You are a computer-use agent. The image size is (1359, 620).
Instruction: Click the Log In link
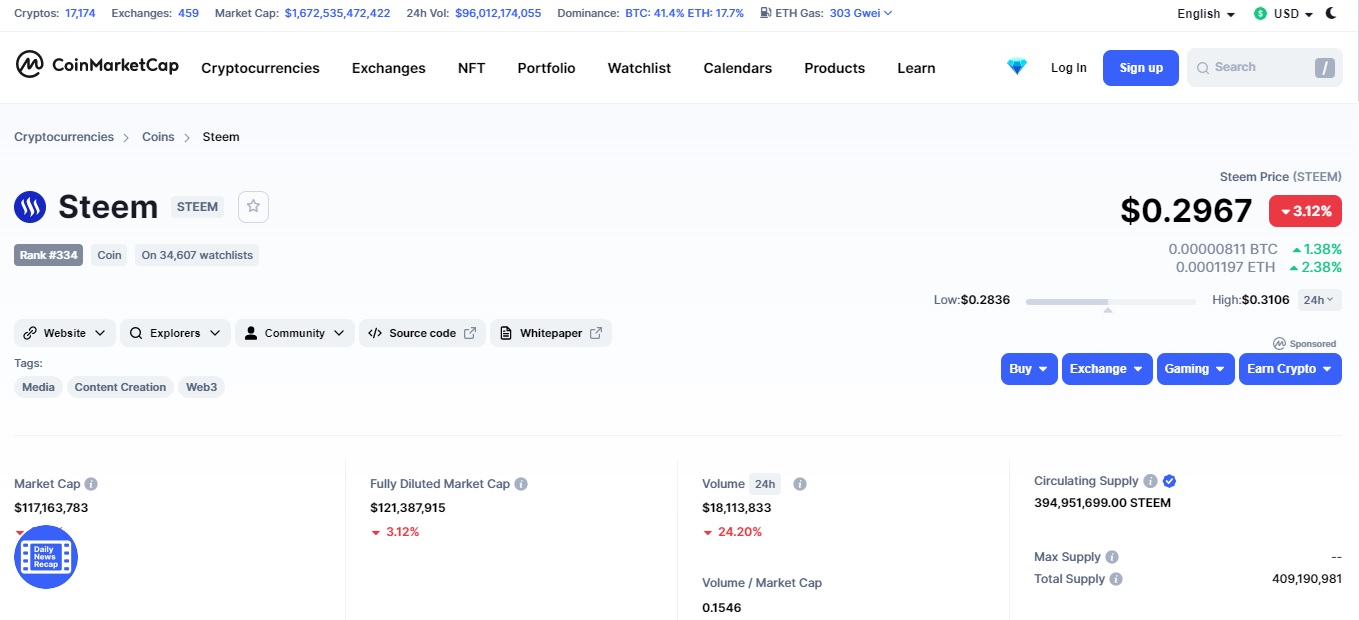point(1068,67)
